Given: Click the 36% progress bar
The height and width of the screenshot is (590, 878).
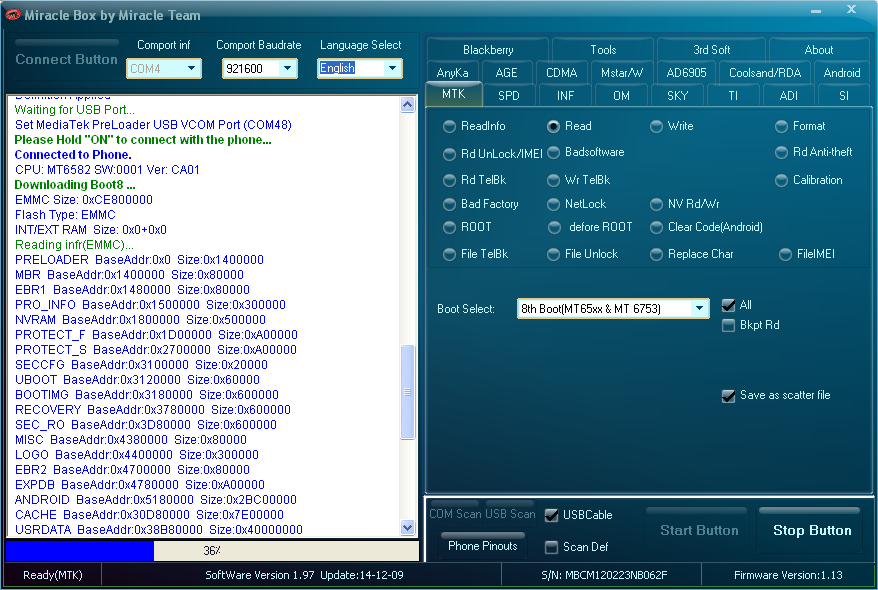Looking at the screenshot, I should 212,551.
